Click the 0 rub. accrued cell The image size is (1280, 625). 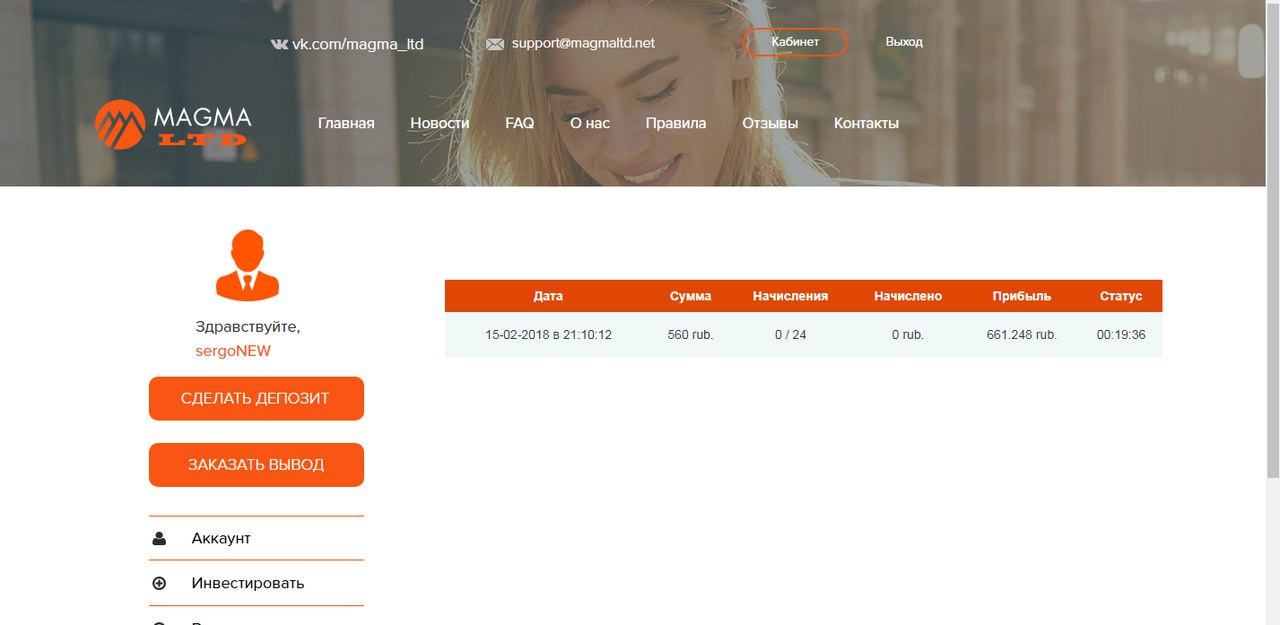[908, 334]
